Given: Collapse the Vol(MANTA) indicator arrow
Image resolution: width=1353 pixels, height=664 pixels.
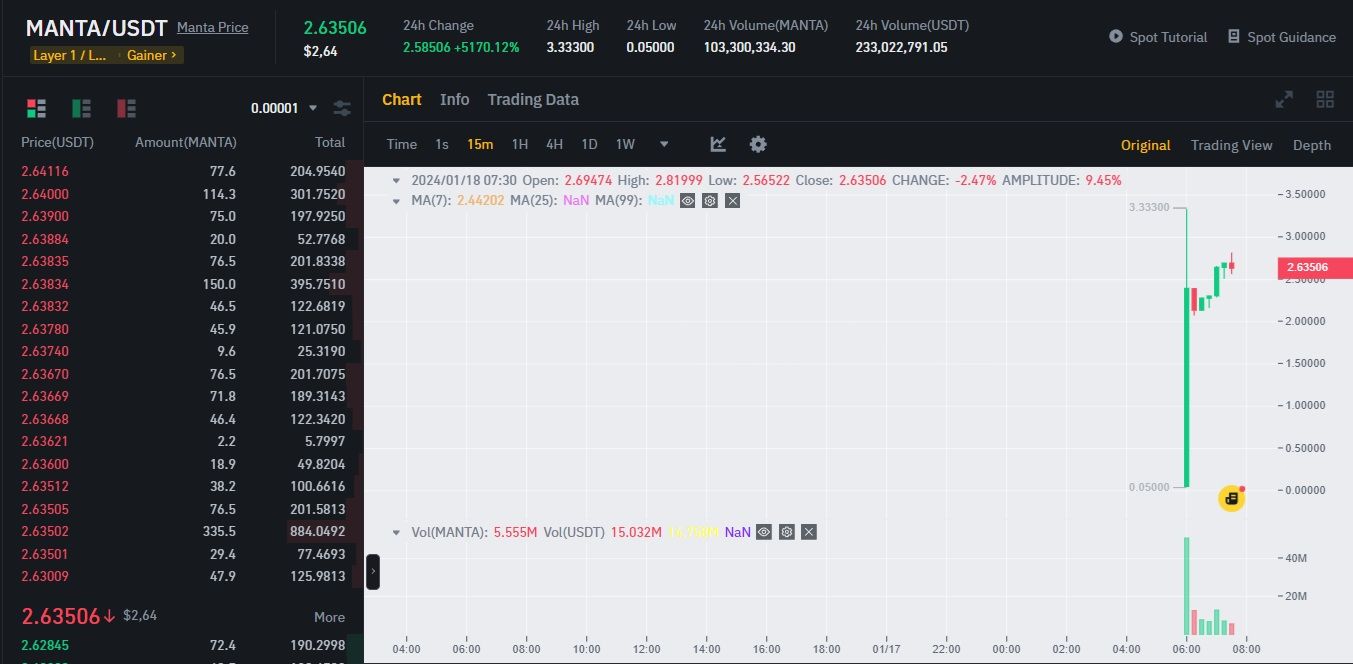Looking at the screenshot, I should pyautogui.click(x=398, y=532).
